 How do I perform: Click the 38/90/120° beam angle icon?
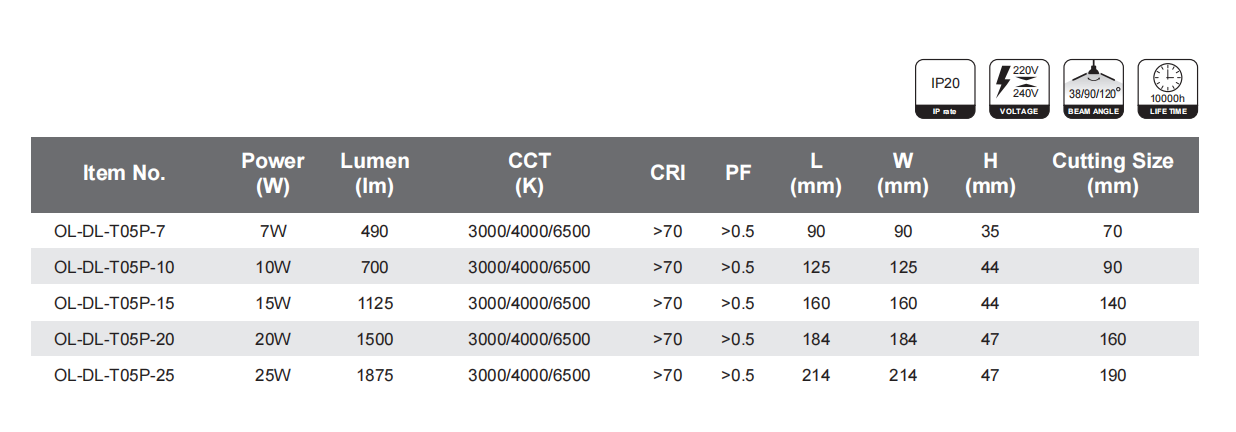(x=1093, y=89)
